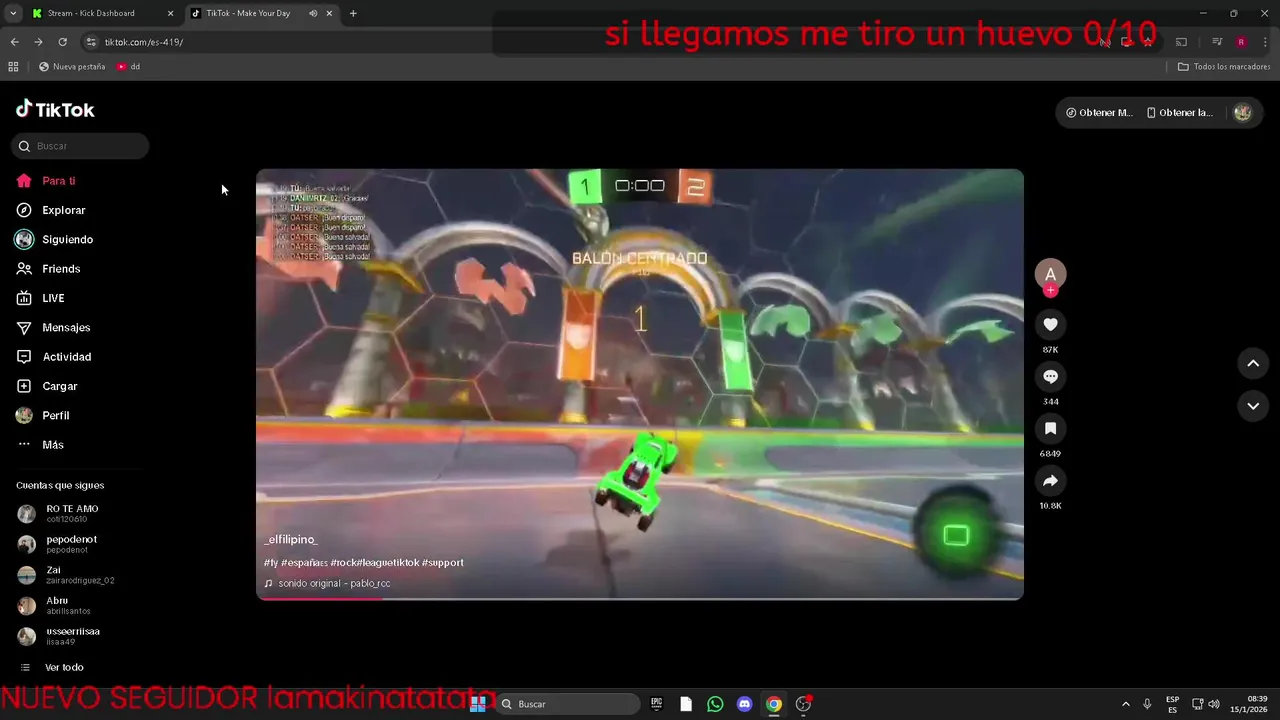Open the usseerriisaa followed account
The width and height of the screenshot is (1280, 720).
click(x=59, y=636)
